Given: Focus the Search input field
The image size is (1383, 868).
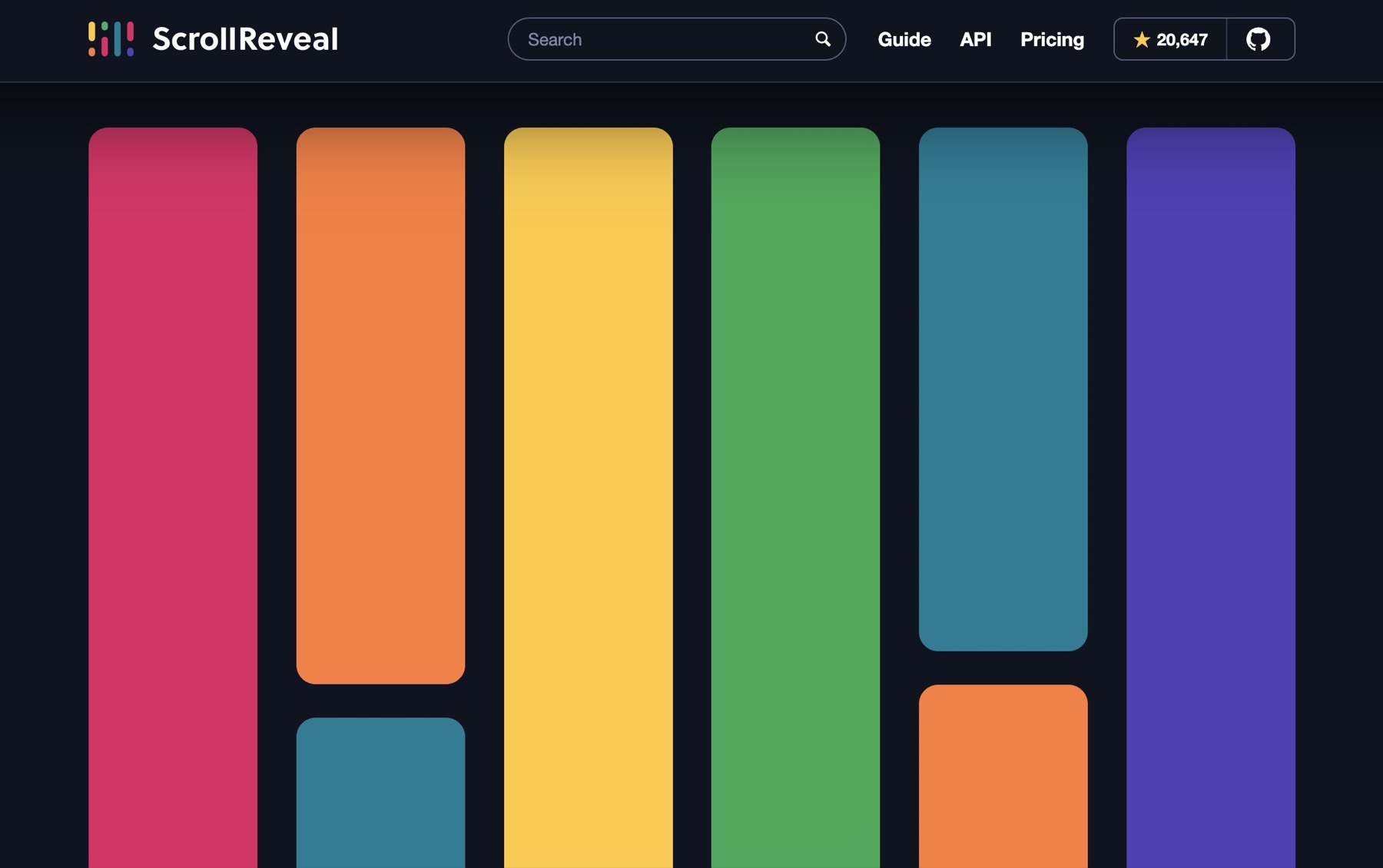Looking at the screenshot, I should (x=661, y=39).
